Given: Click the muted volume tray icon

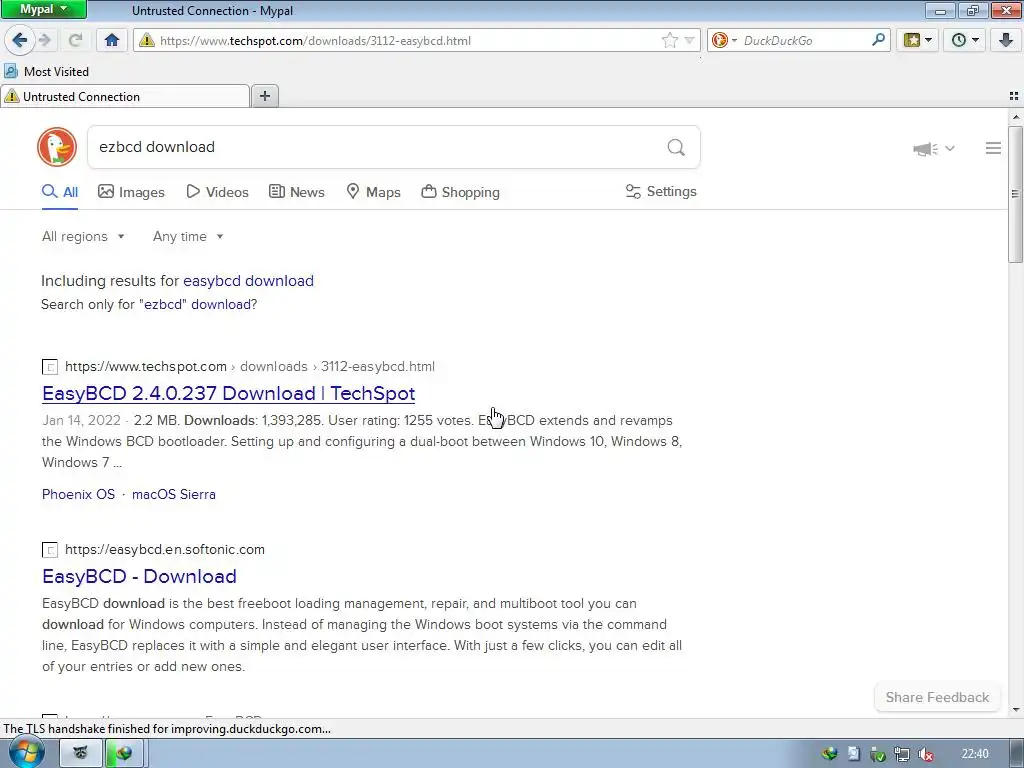Looking at the screenshot, I should [x=925, y=754].
